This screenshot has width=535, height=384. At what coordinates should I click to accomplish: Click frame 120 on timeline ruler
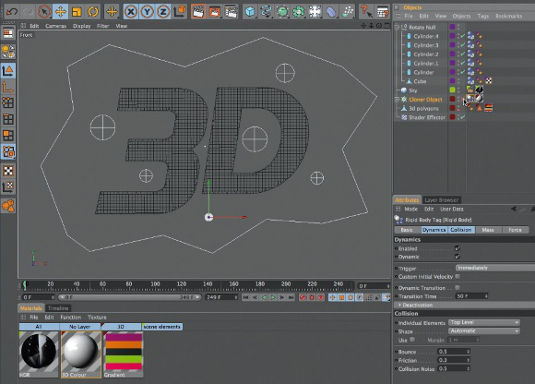pyautogui.click(x=182, y=284)
